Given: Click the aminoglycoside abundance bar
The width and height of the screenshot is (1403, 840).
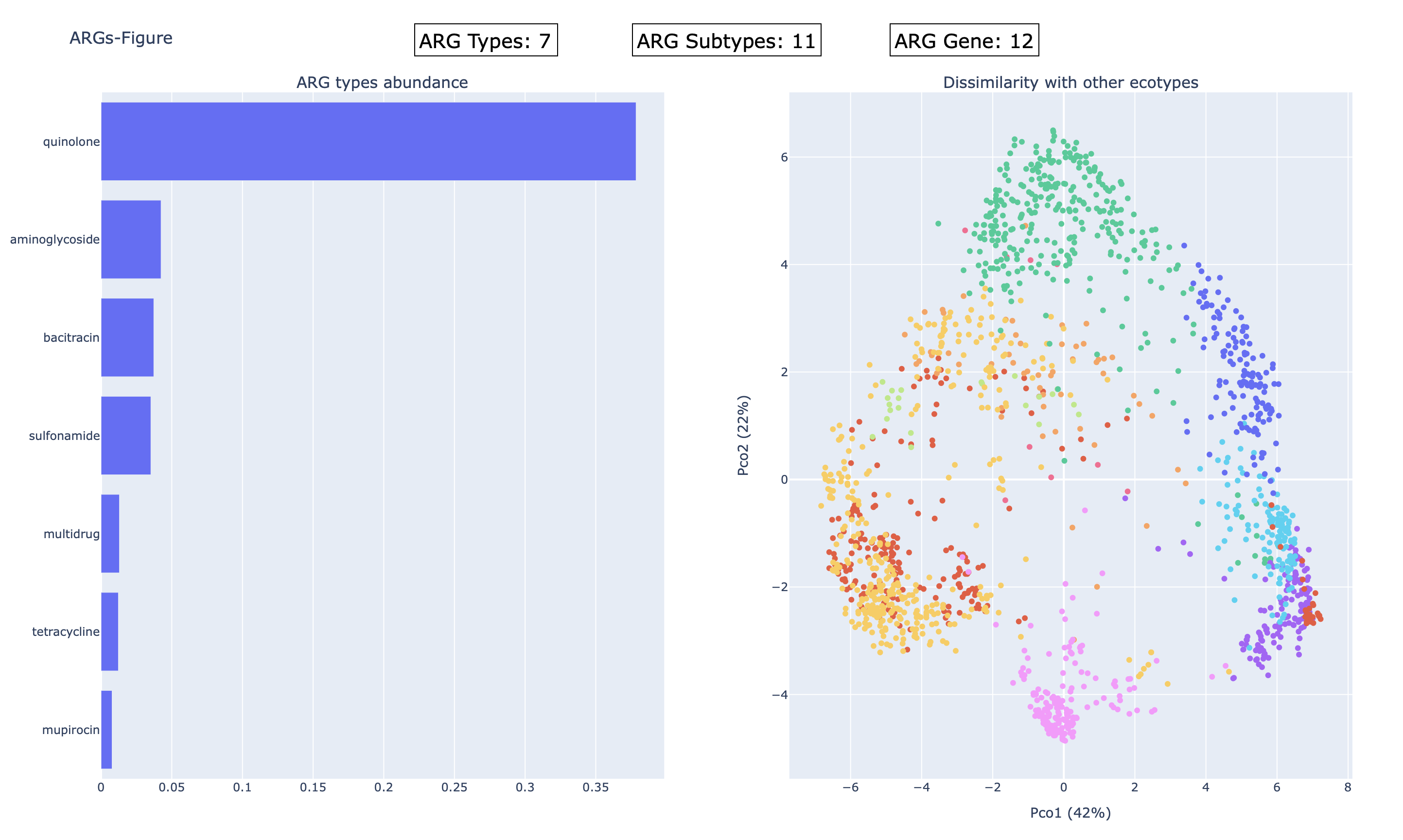Looking at the screenshot, I should 131,240.
